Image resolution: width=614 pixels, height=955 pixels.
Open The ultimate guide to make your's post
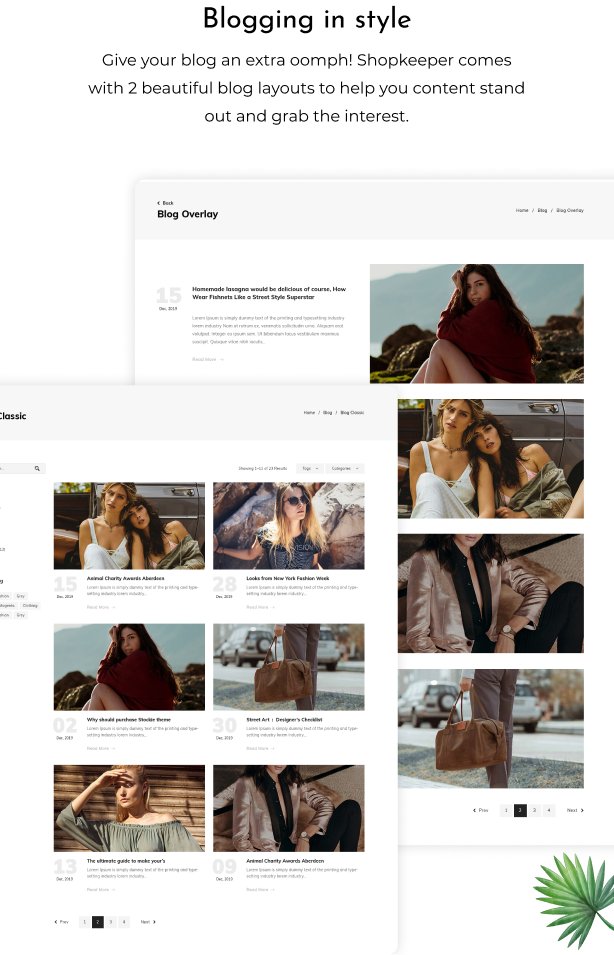click(126, 860)
